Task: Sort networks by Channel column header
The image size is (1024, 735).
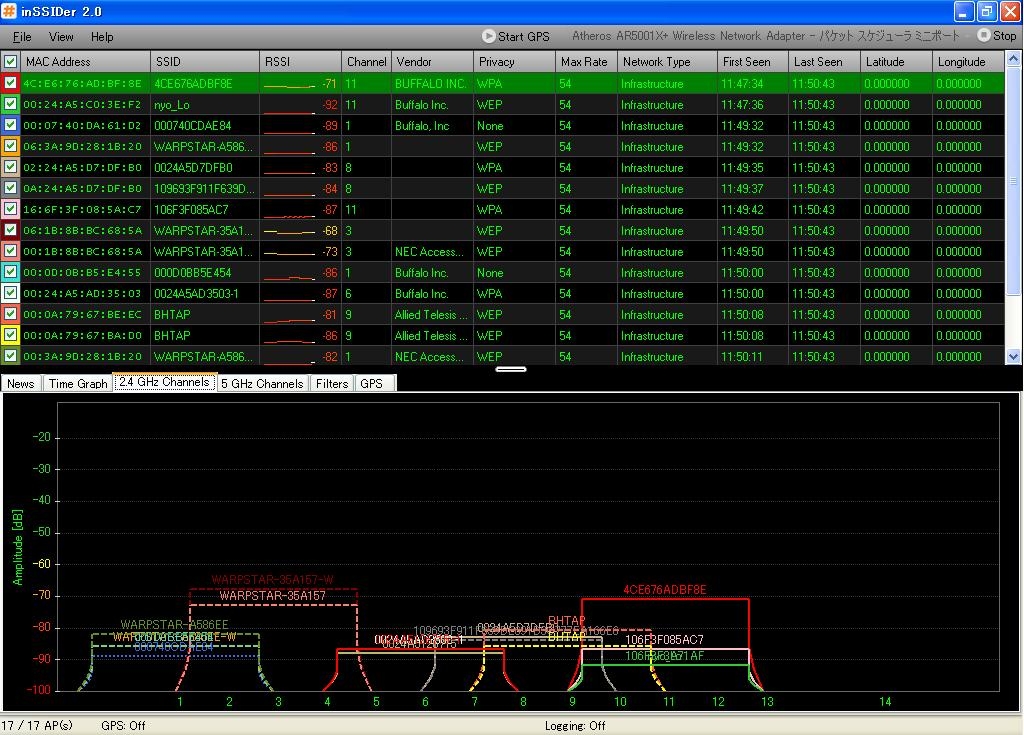Action: coord(366,62)
